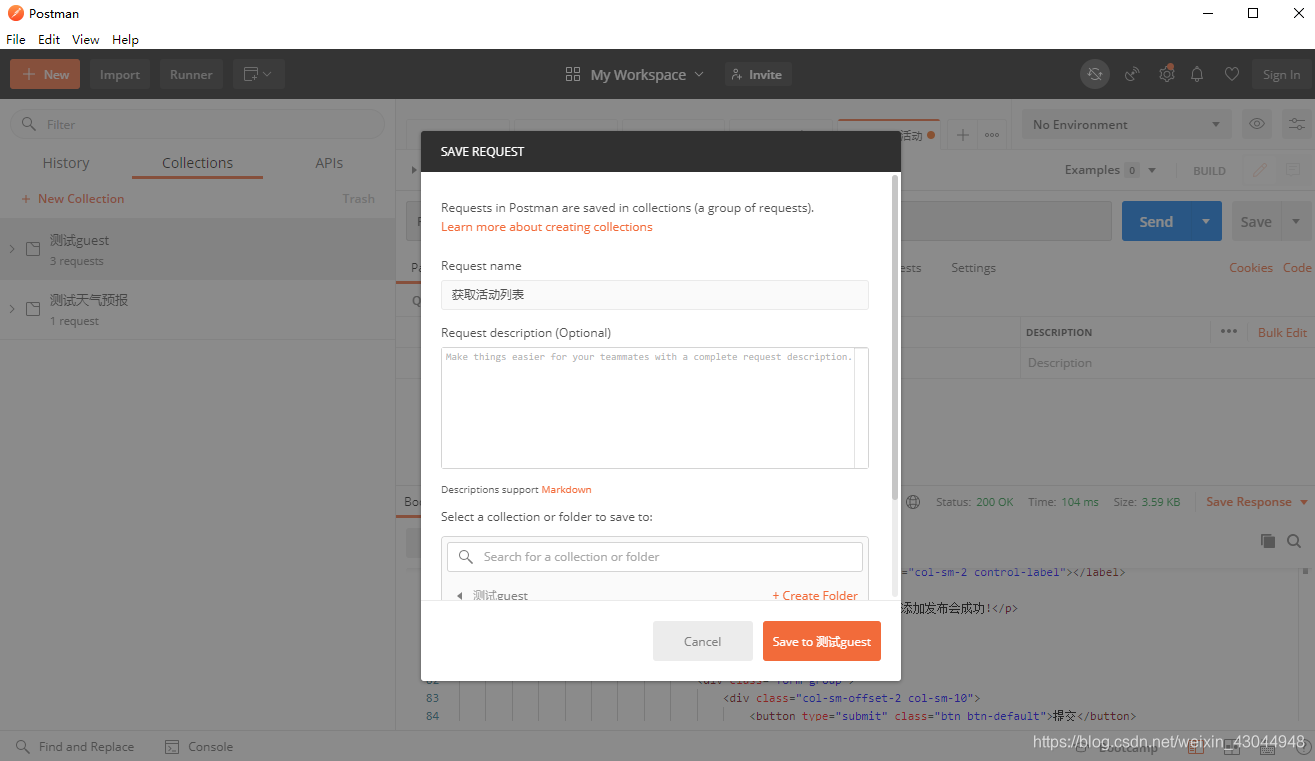The image size is (1315, 761).
Task: Click Save to 测试guest button
Action: point(821,641)
